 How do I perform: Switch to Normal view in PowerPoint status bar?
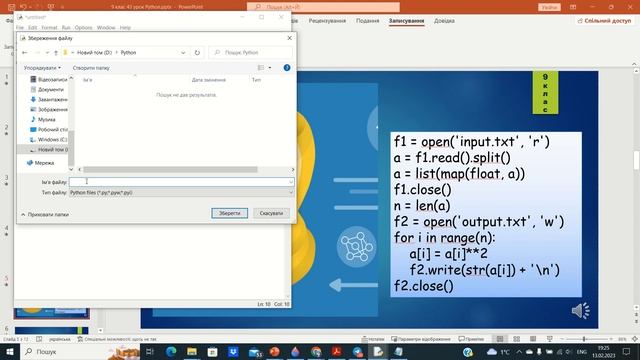[x=500, y=339]
